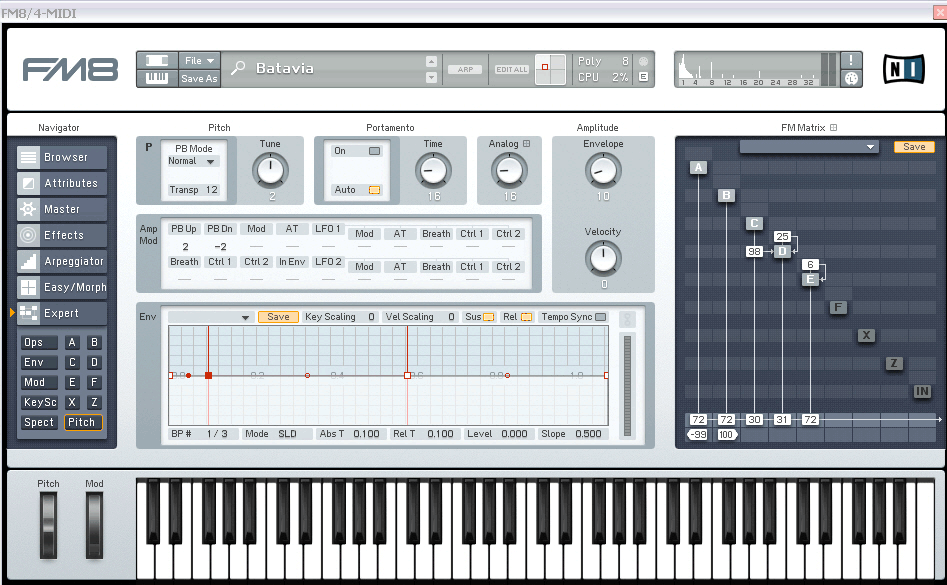Select operator B in the FM Matrix

click(726, 196)
